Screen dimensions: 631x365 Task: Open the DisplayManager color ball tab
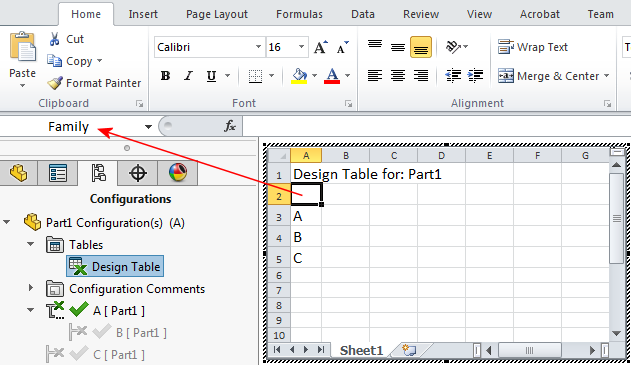coord(178,173)
